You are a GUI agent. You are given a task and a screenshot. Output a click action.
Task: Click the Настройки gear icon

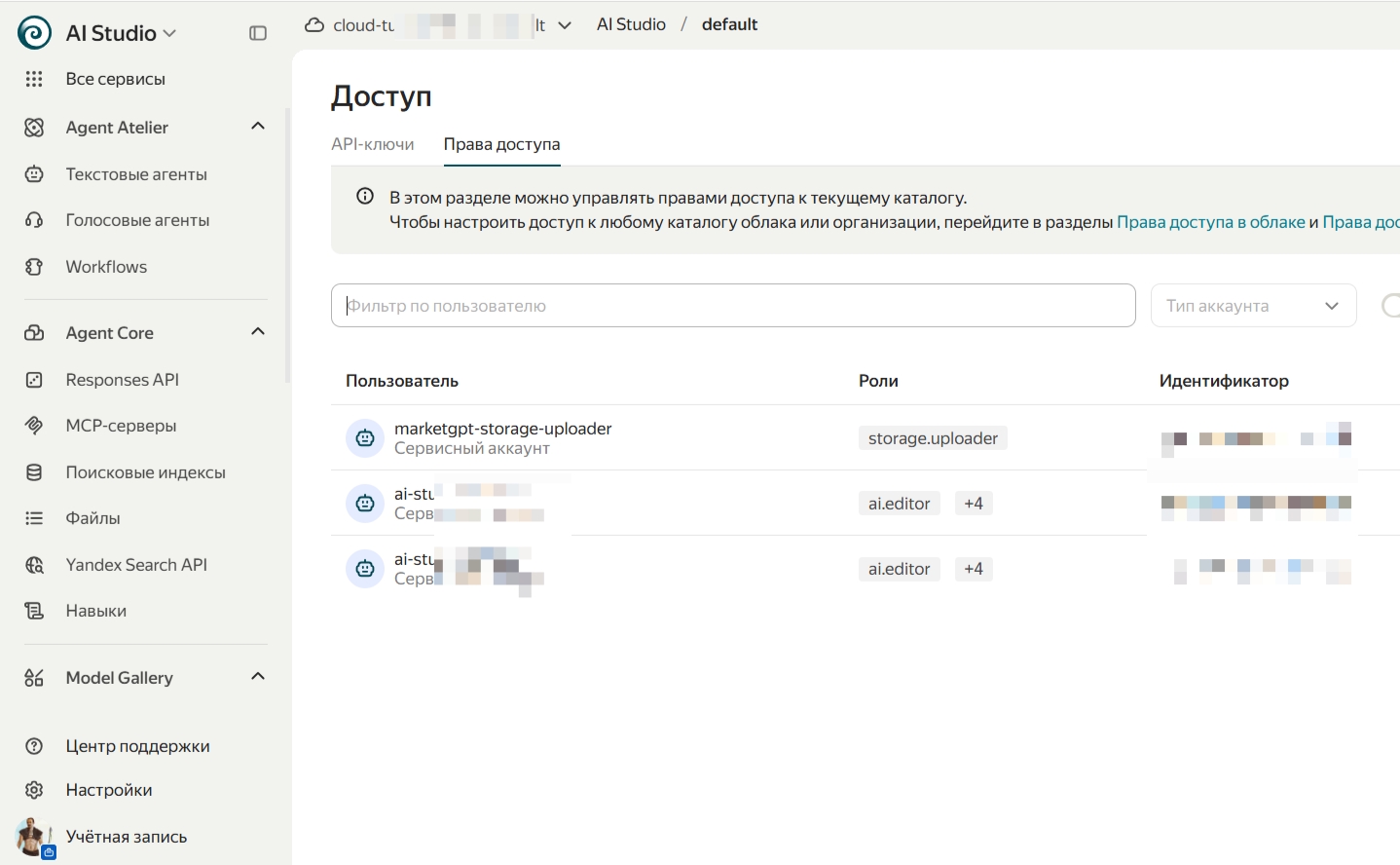tap(34, 790)
